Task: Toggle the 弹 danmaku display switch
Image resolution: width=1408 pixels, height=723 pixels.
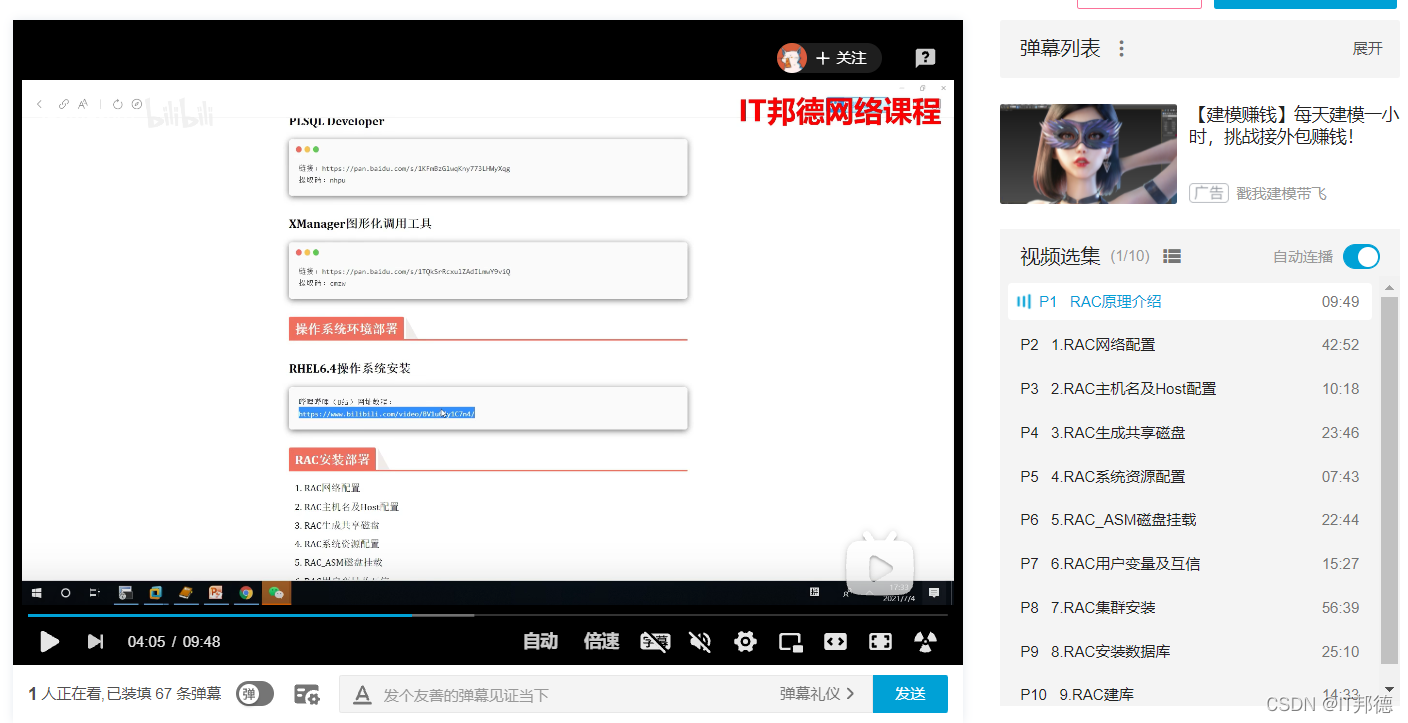Action: coord(255,694)
